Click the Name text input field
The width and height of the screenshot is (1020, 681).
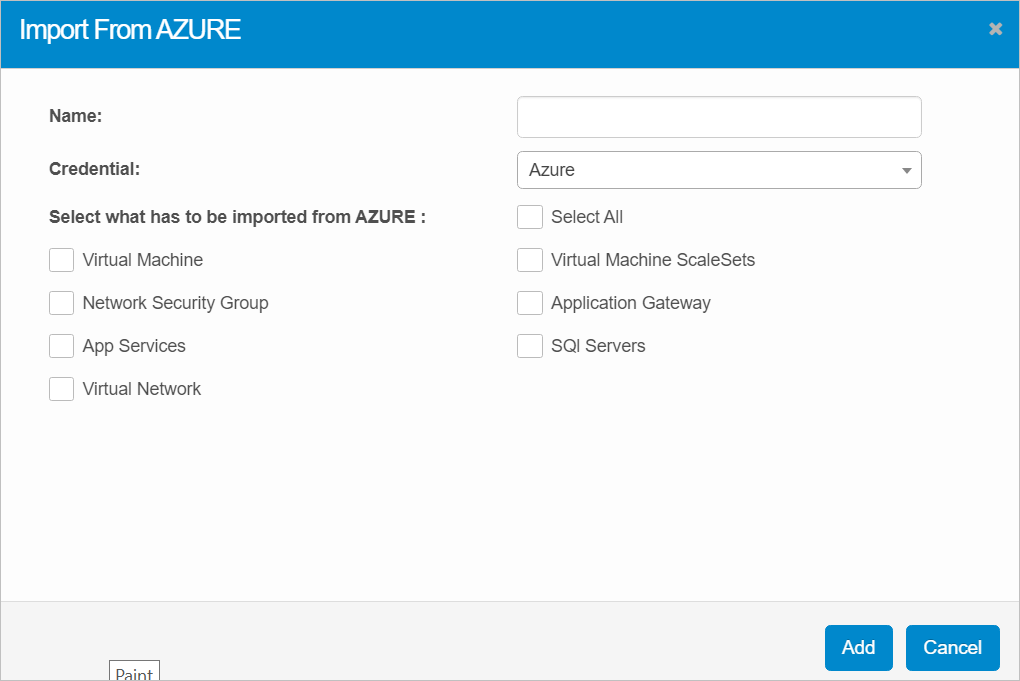point(718,117)
